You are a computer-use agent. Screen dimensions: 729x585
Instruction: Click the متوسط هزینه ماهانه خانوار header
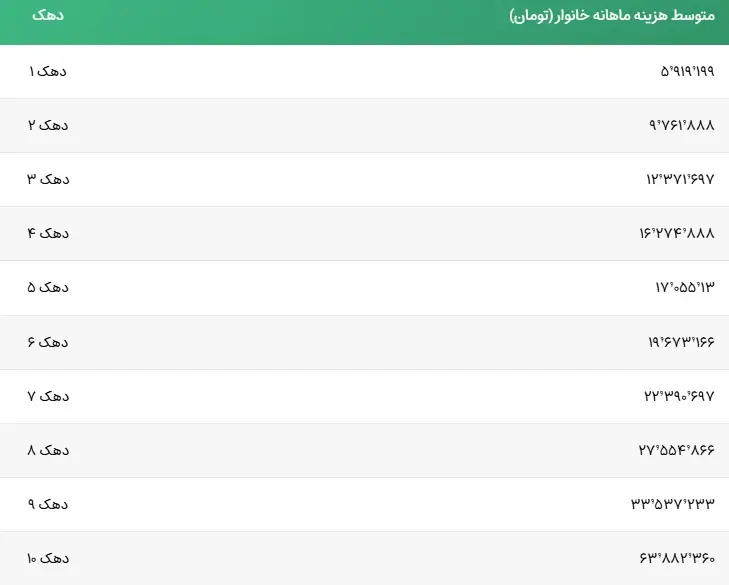[612, 16]
